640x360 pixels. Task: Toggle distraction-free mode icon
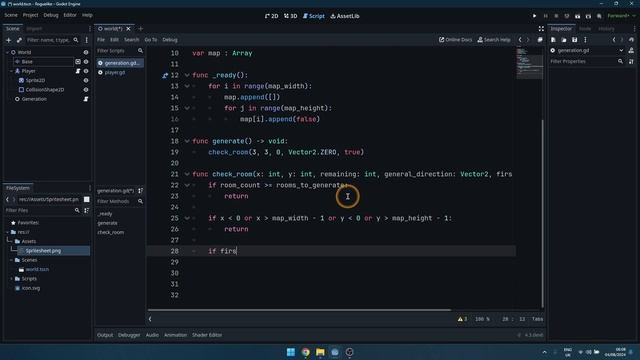(541, 29)
